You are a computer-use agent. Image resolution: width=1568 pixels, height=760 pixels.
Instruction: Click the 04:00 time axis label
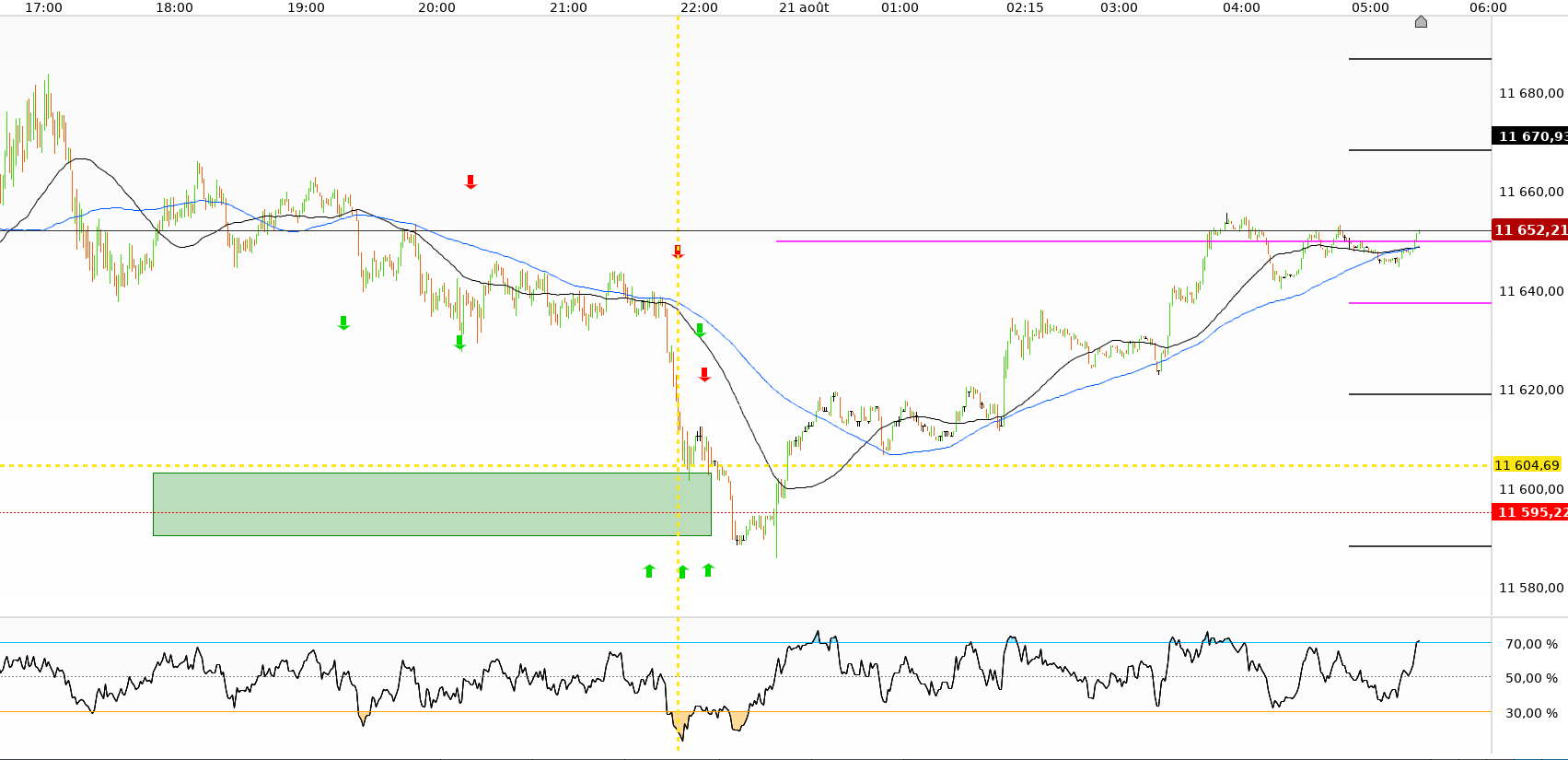[x=1241, y=7]
